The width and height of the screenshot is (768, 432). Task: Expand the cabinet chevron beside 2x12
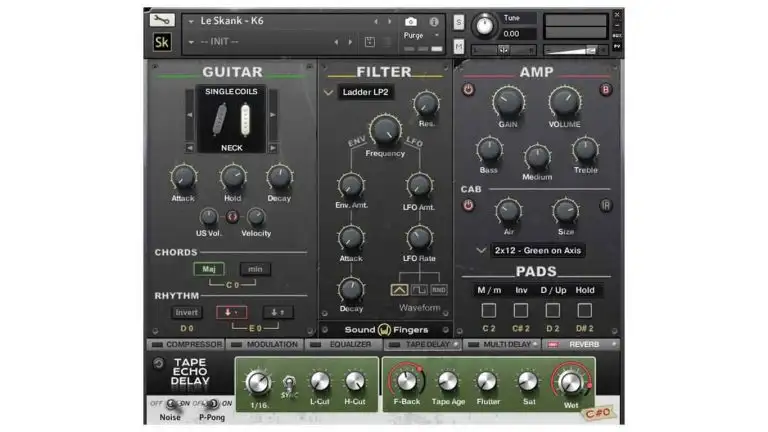coord(481,250)
